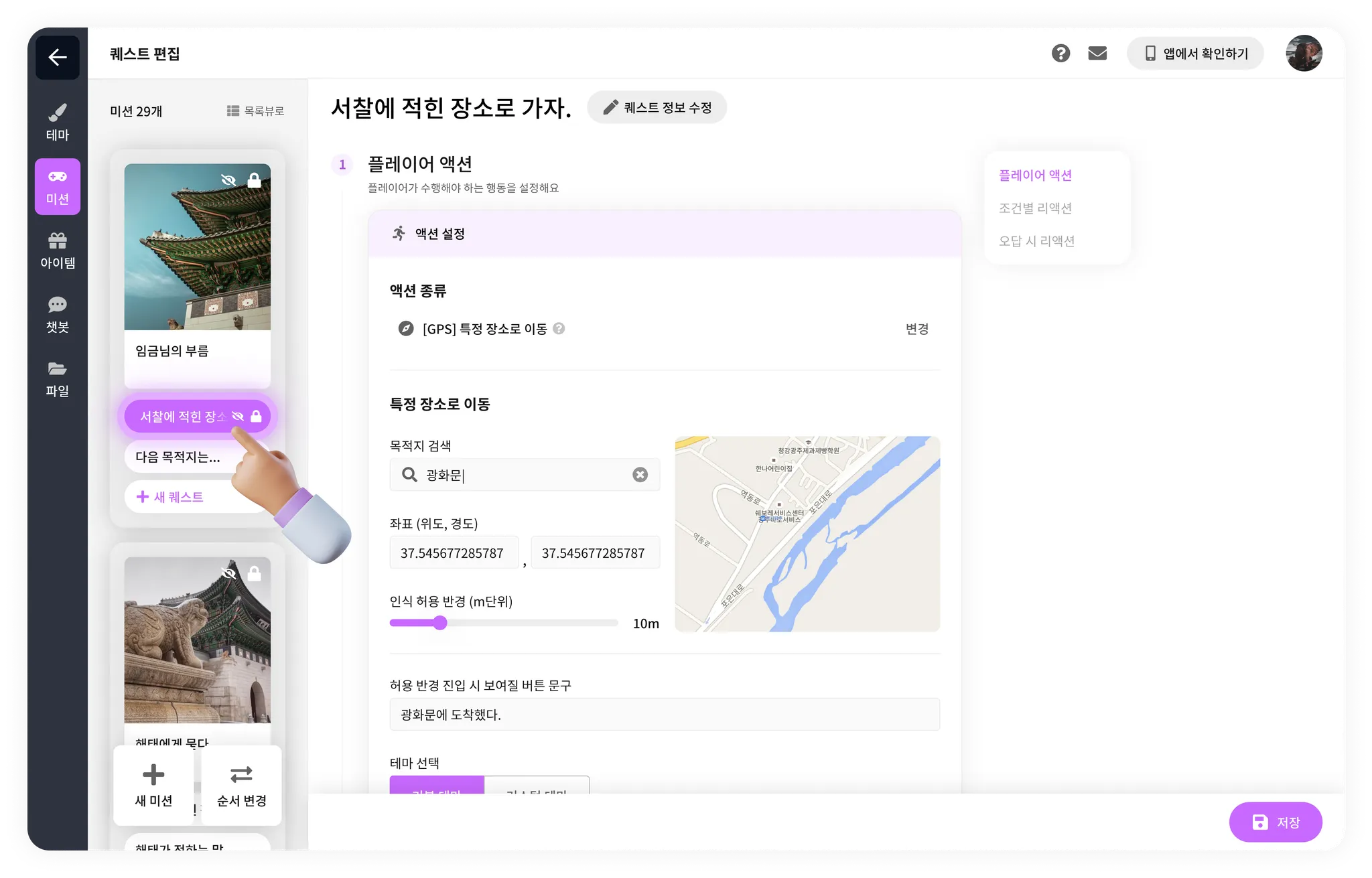Viewport: 1372px width, 878px height.
Task: Click the help question mark icon
Action: [1060, 54]
